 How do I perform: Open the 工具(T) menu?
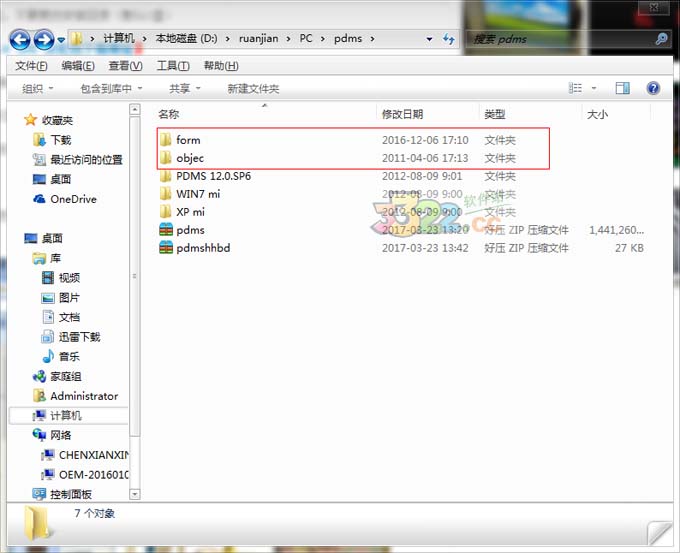pyautogui.click(x=173, y=65)
